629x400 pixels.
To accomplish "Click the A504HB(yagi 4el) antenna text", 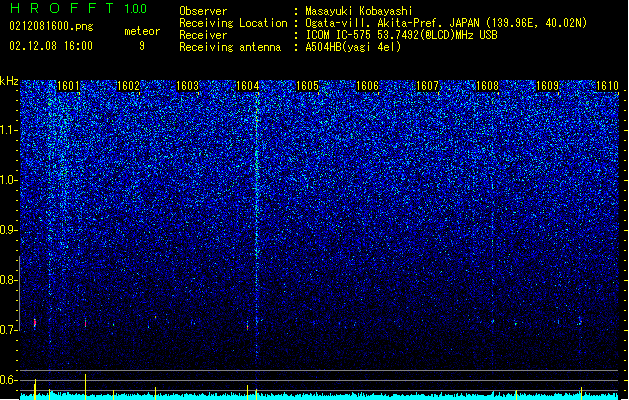I will [353, 47].
